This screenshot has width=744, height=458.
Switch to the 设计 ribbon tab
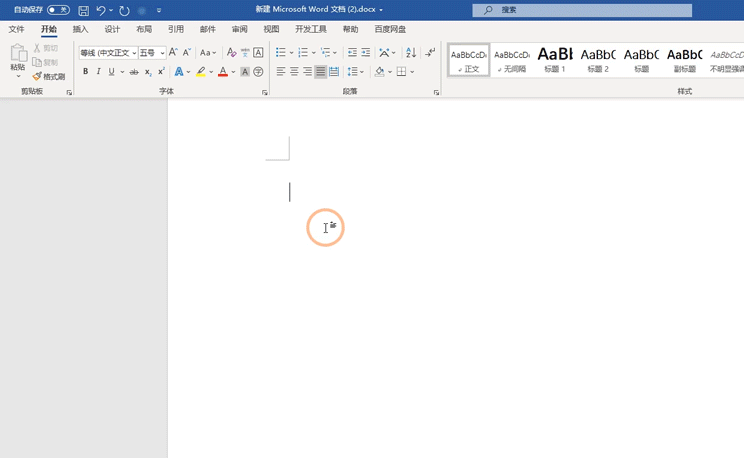pyautogui.click(x=112, y=29)
